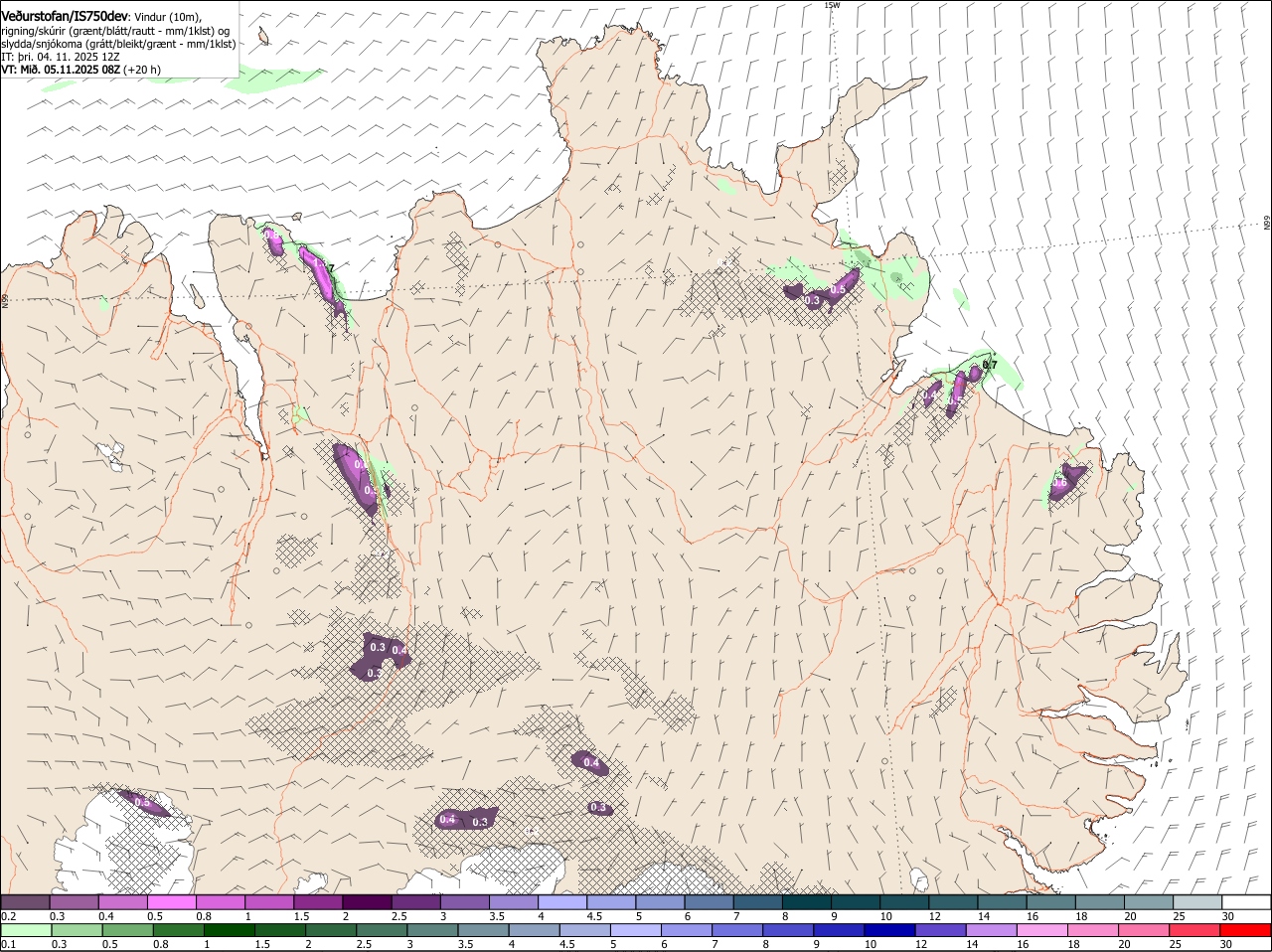The image size is (1272, 952).
Task: Choose the bright red 30 swatch in lower scale
Action: (1245, 930)
